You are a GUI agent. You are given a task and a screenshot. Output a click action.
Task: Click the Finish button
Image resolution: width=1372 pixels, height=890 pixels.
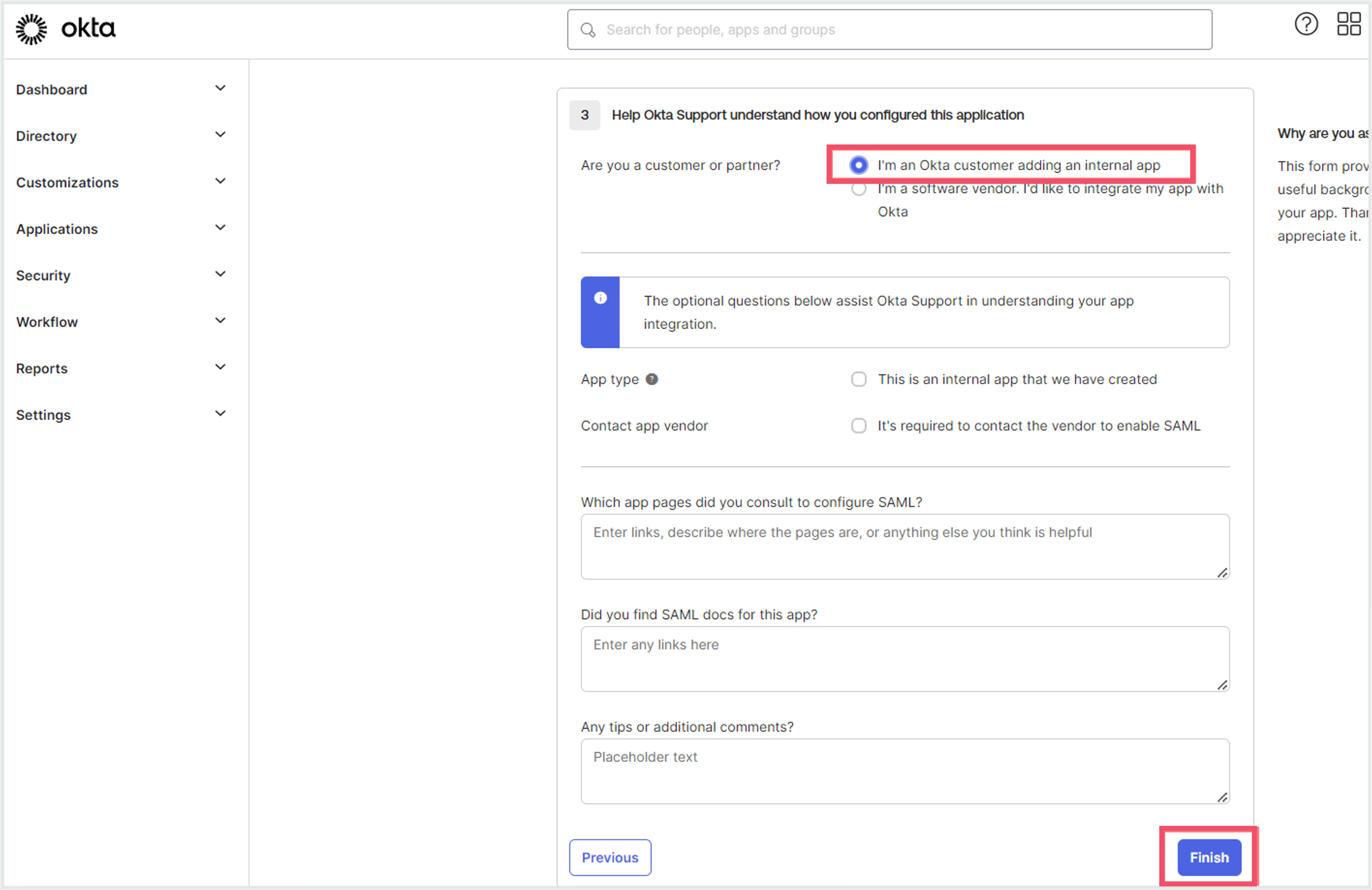[x=1209, y=858]
